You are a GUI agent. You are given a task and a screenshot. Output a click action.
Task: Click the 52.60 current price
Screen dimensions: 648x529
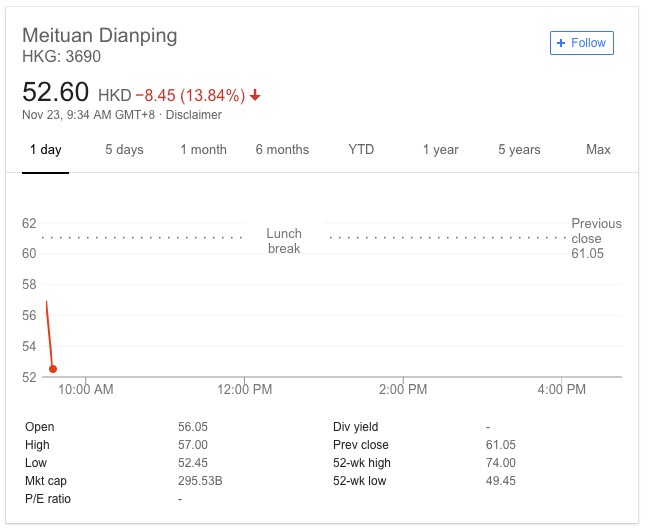[x=55, y=92]
